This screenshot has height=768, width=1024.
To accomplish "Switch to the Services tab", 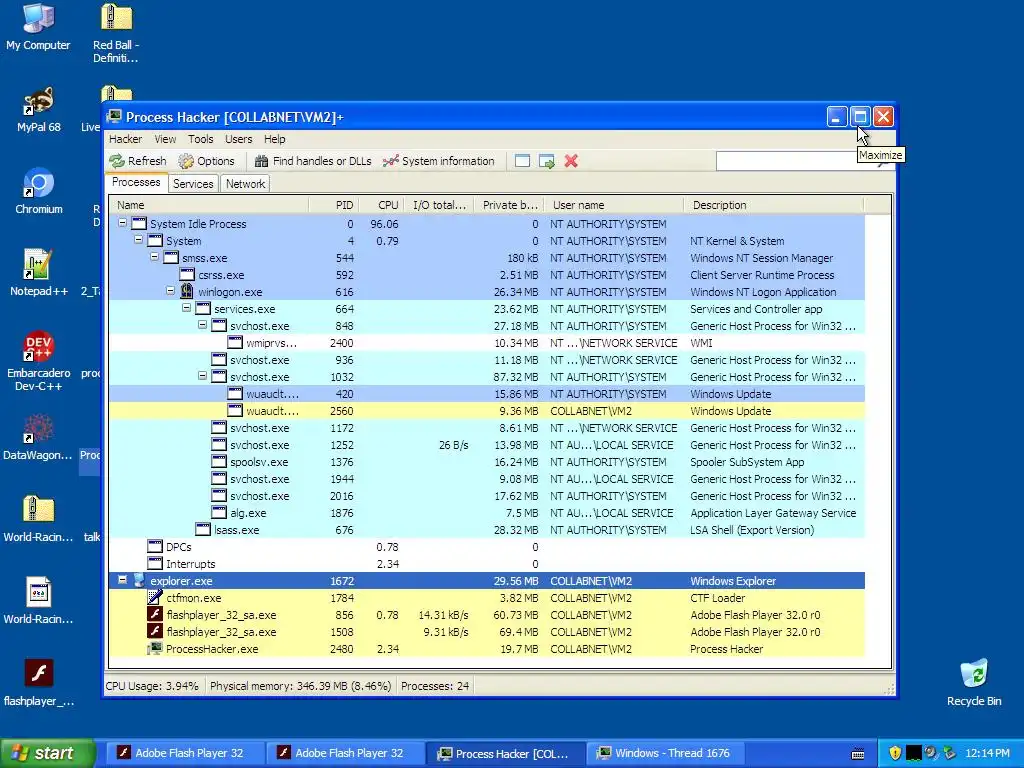I will pos(193,184).
